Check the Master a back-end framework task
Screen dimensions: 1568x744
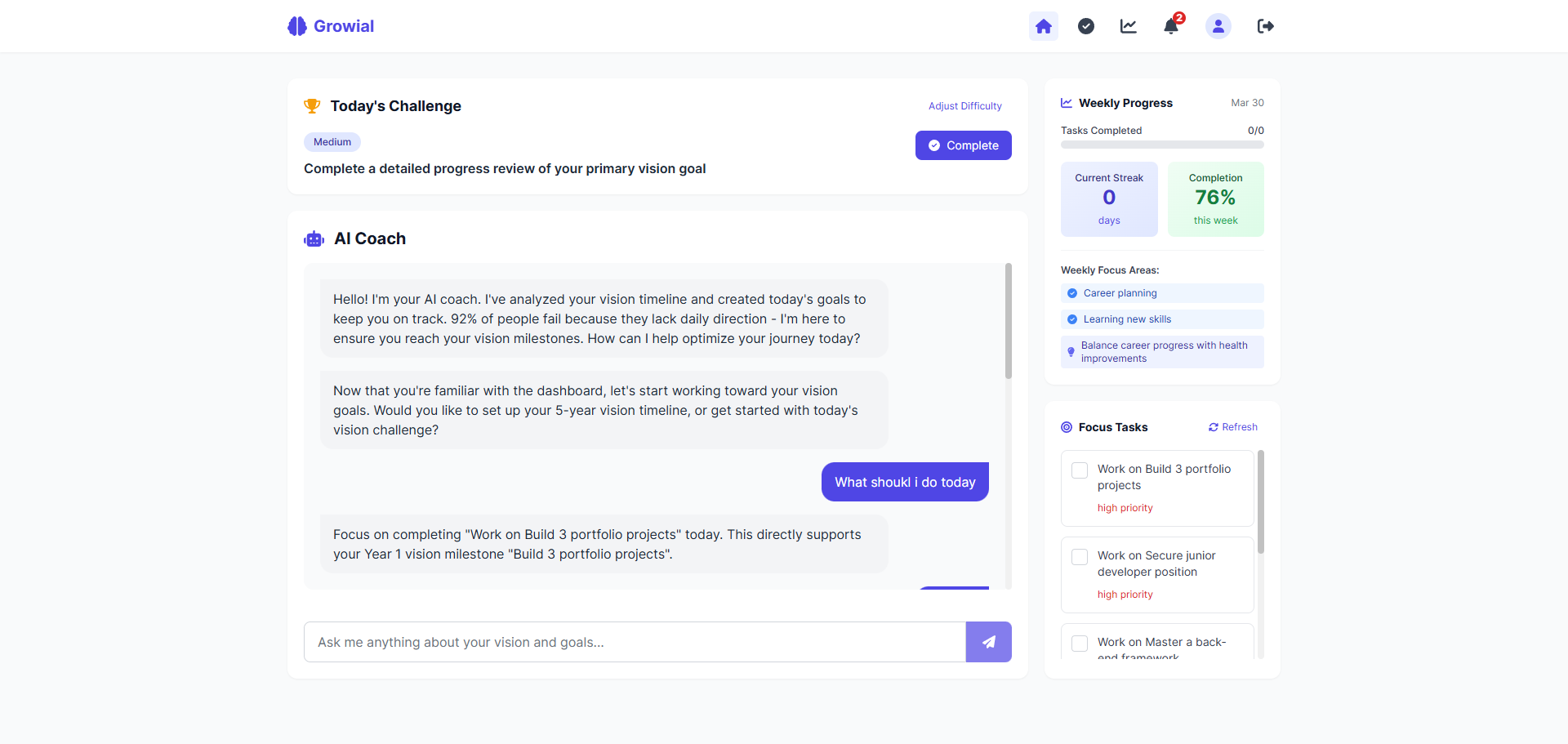(1080, 644)
